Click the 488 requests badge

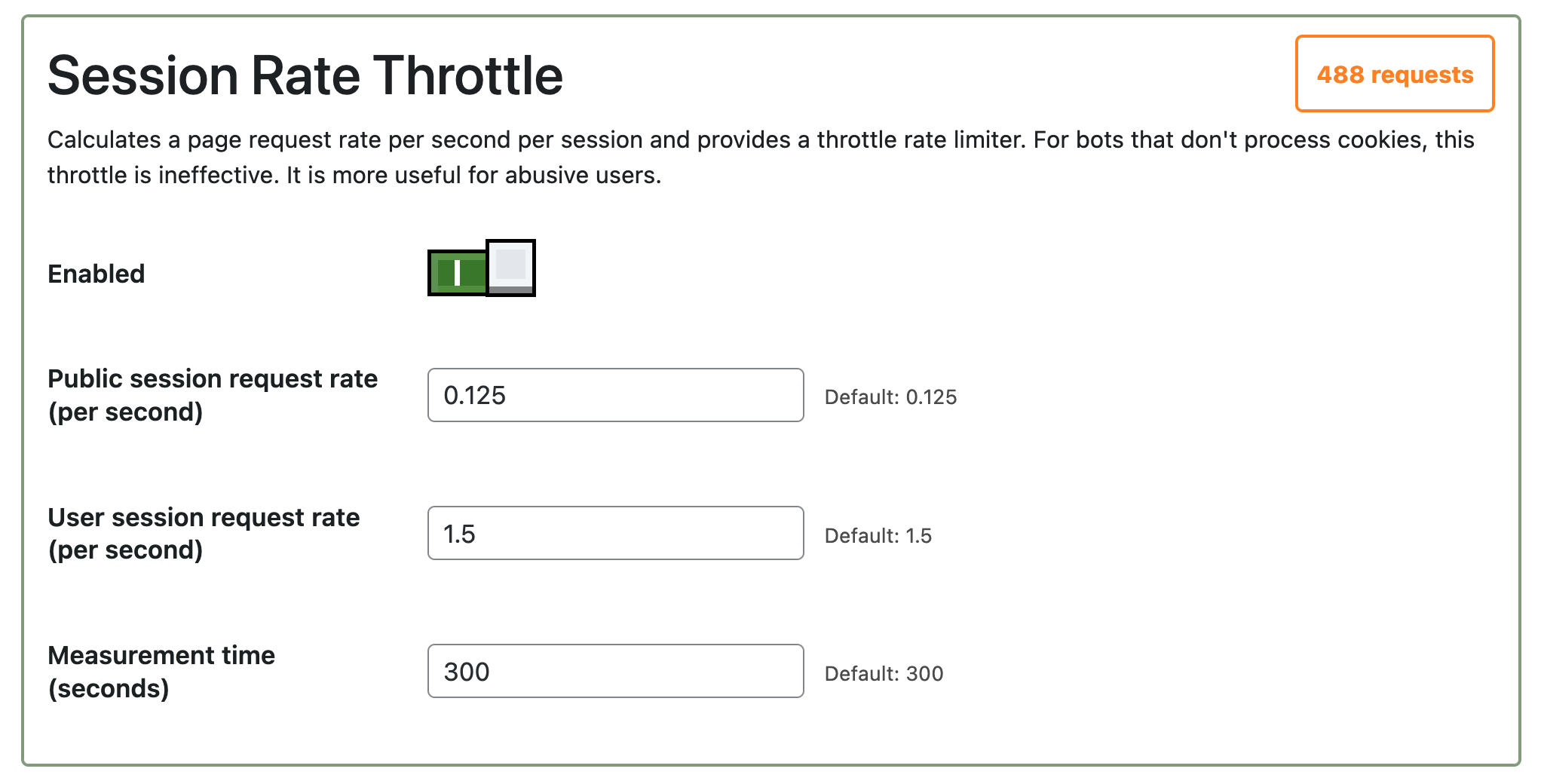coord(1394,74)
